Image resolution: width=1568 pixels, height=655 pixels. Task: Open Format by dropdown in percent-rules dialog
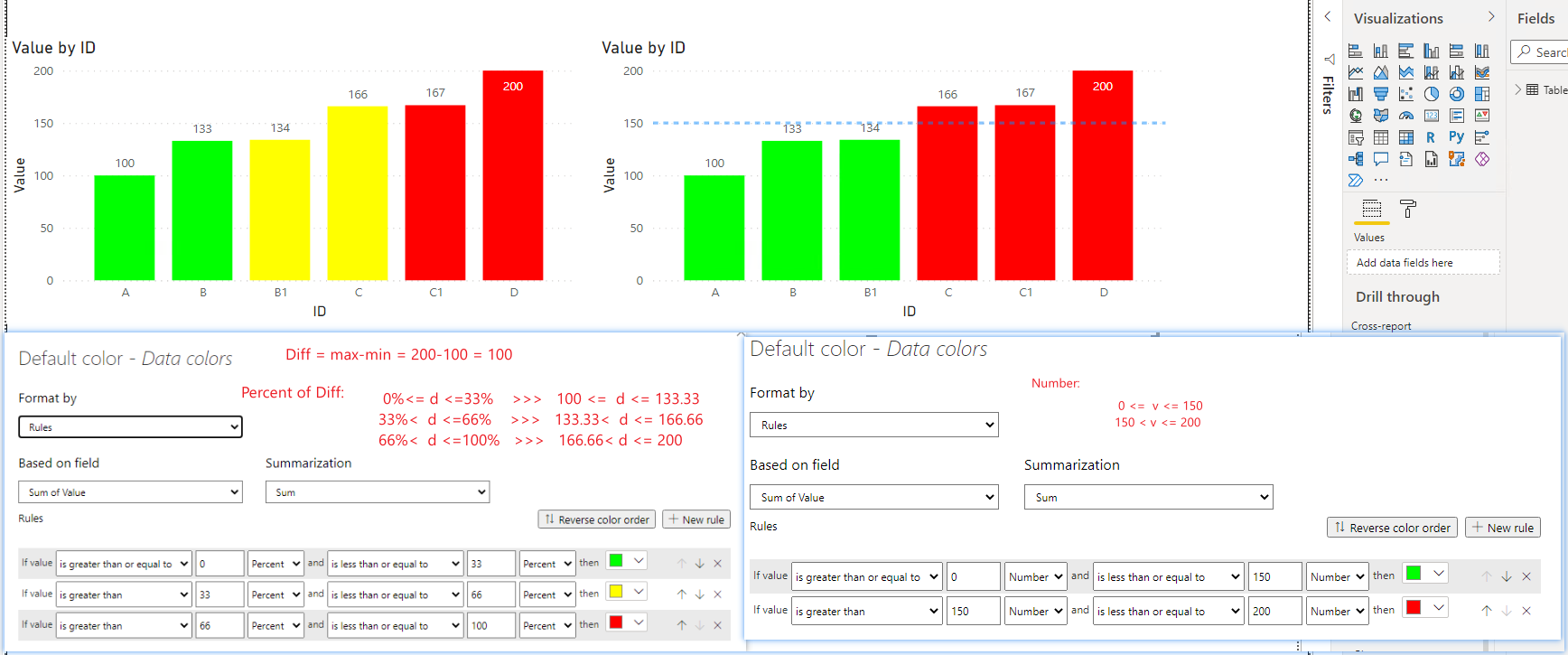(x=131, y=427)
